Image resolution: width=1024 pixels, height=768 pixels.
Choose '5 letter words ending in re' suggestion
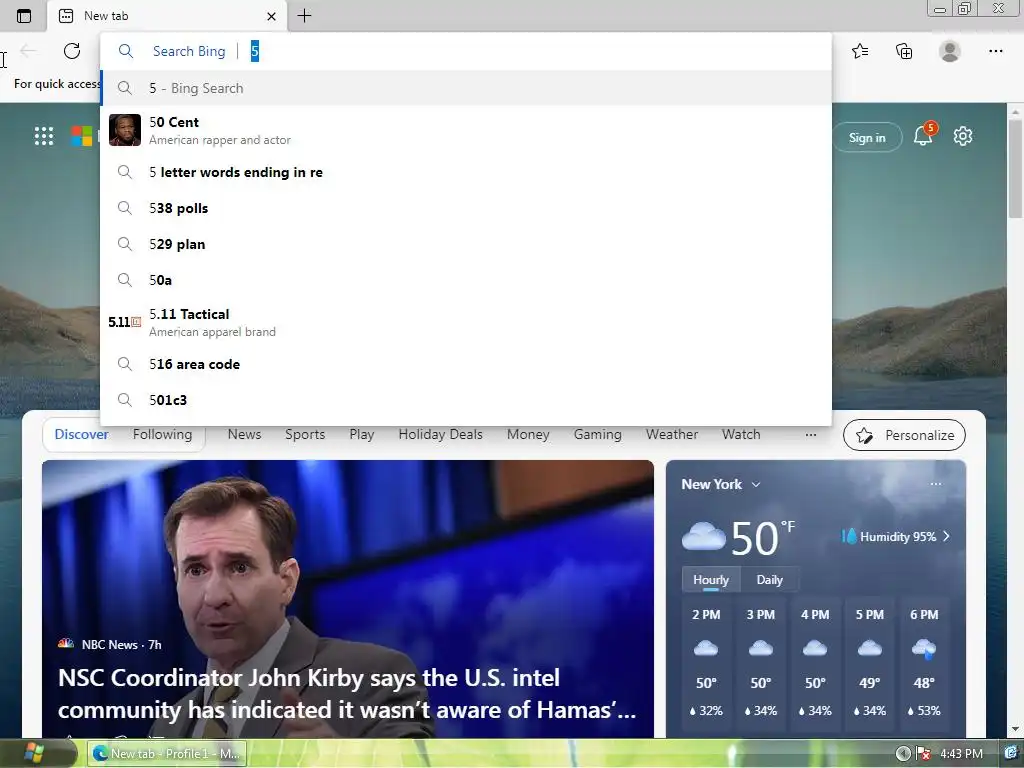coord(466,172)
